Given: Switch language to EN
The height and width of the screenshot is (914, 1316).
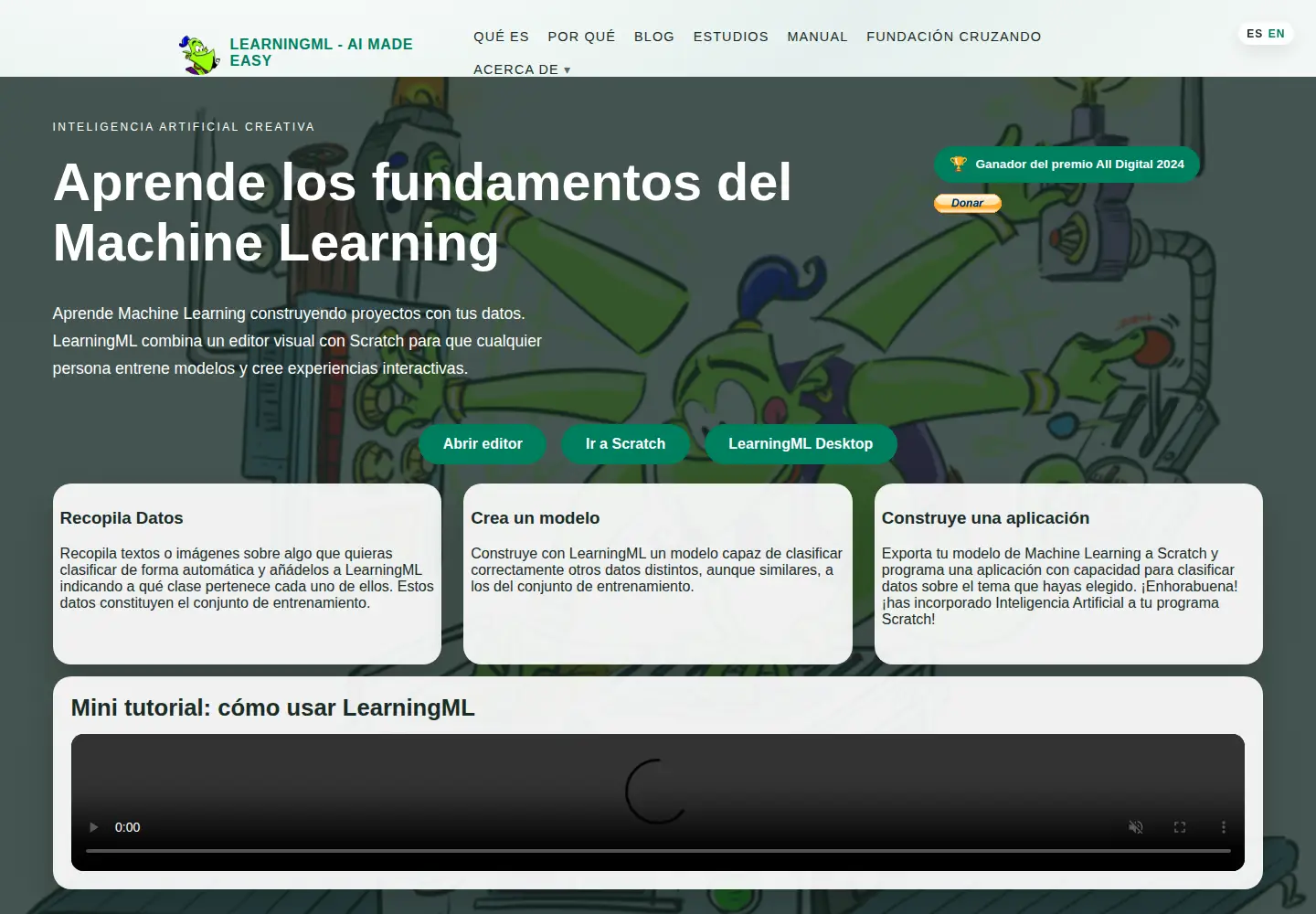Looking at the screenshot, I should click(x=1277, y=34).
